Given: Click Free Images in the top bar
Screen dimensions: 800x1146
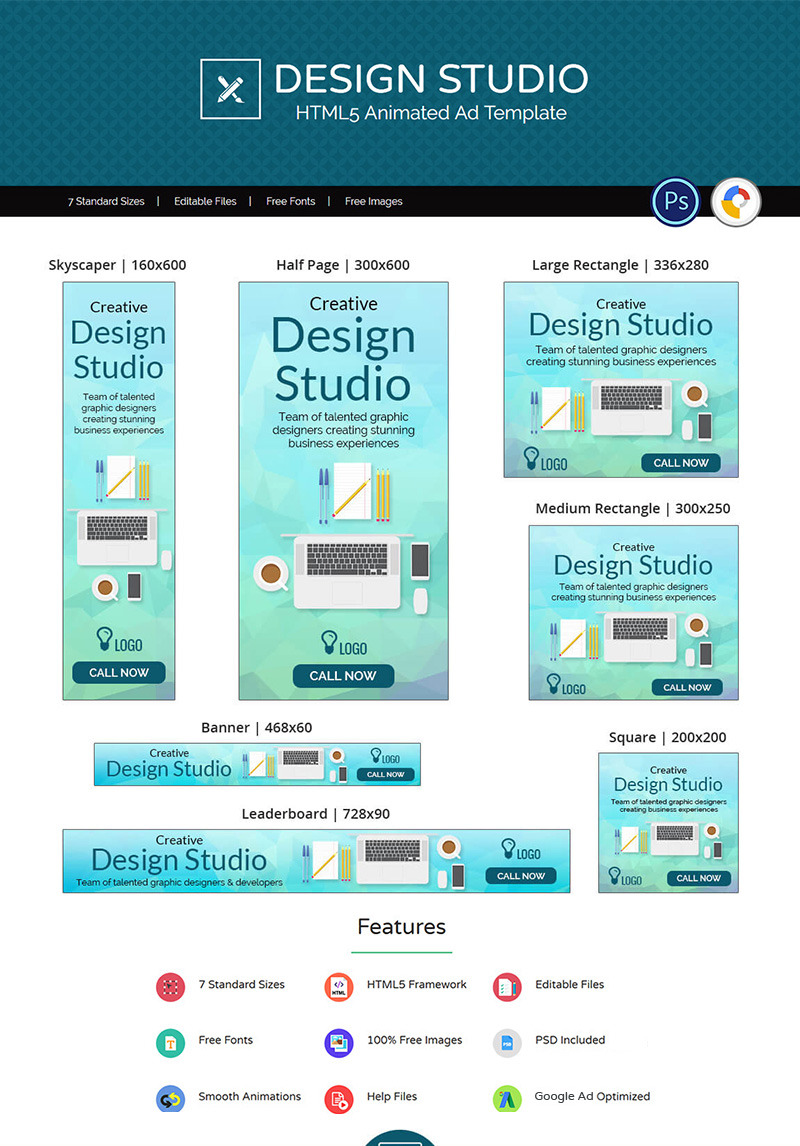Looking at the screenshot, I should pyautogui.click(x=373, y=201).
